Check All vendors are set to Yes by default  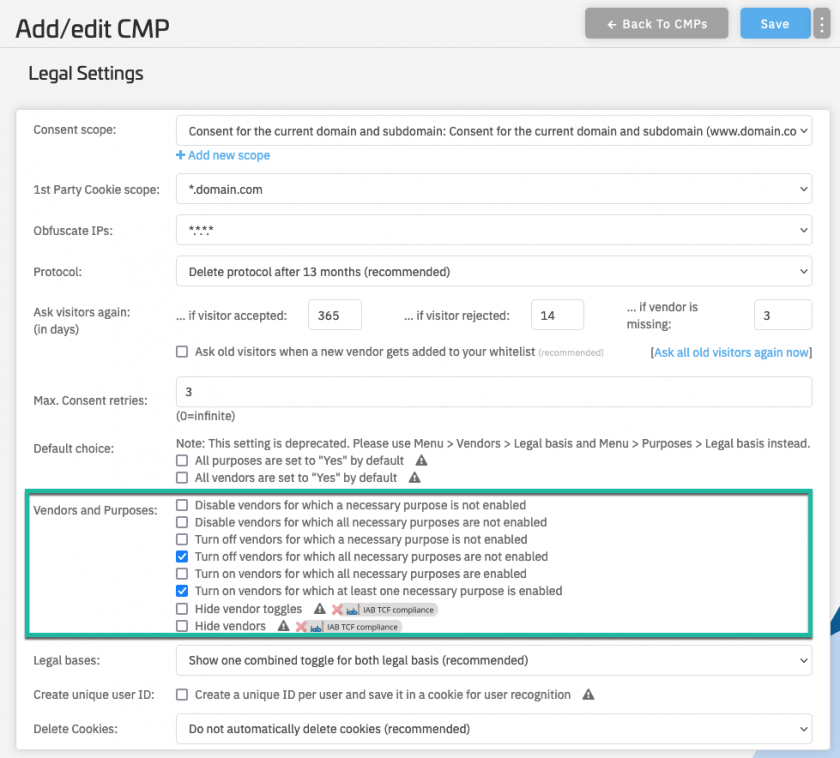point(182,478)
